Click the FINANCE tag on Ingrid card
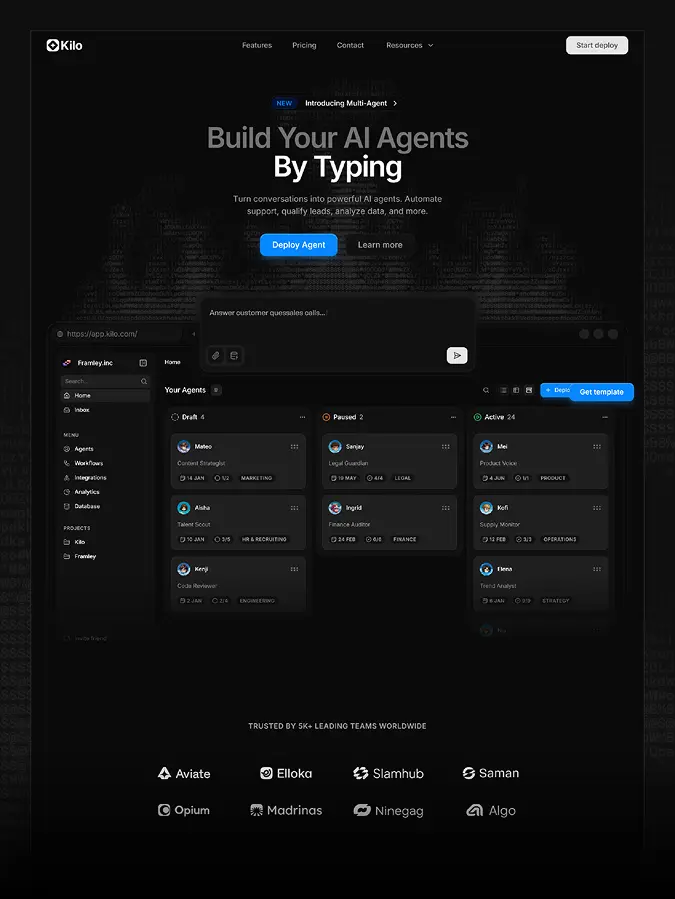Viewport: 675px width, 899px height. click(404, 540)
